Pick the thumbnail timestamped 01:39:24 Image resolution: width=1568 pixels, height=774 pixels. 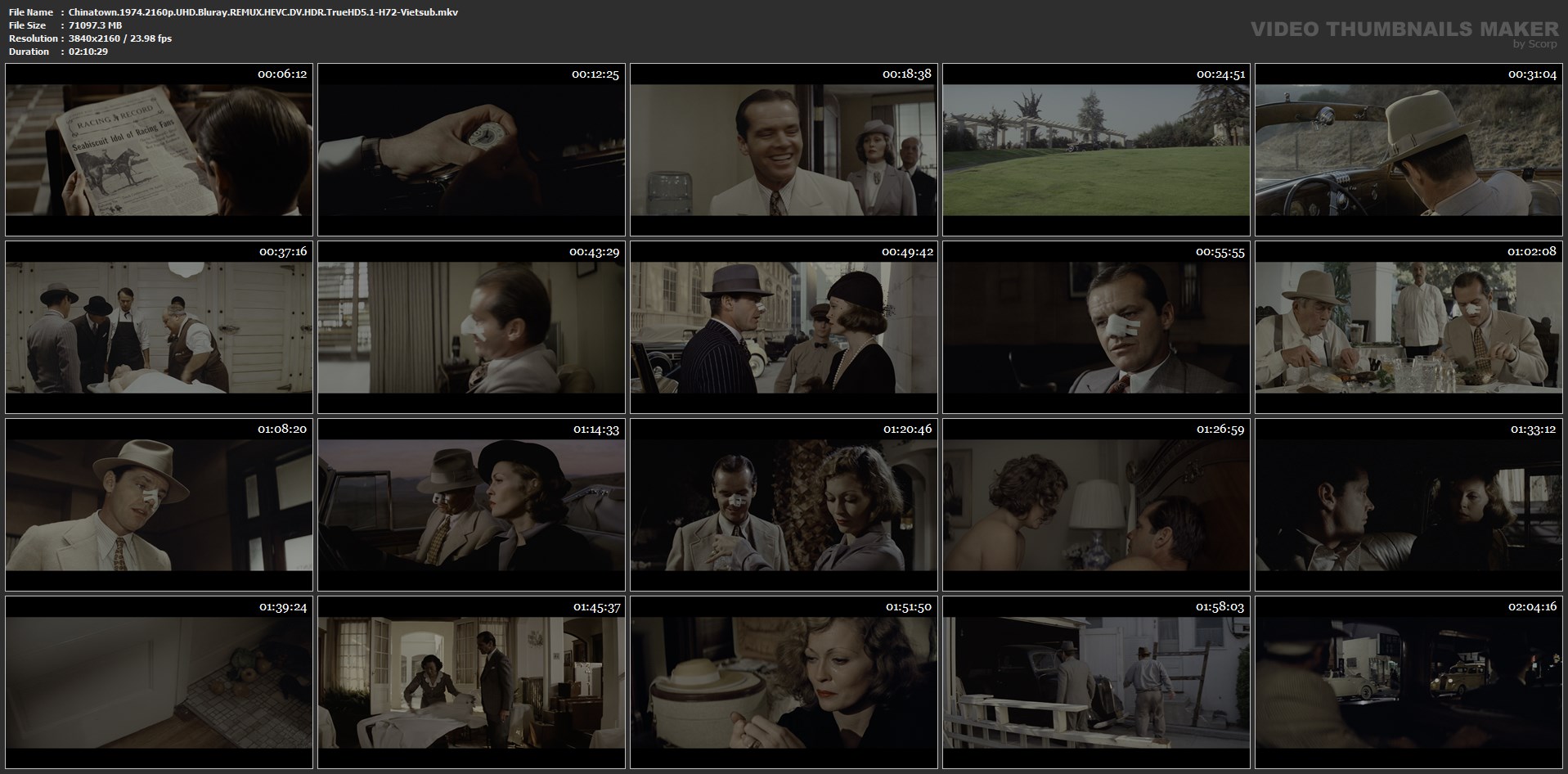(159, 682)
